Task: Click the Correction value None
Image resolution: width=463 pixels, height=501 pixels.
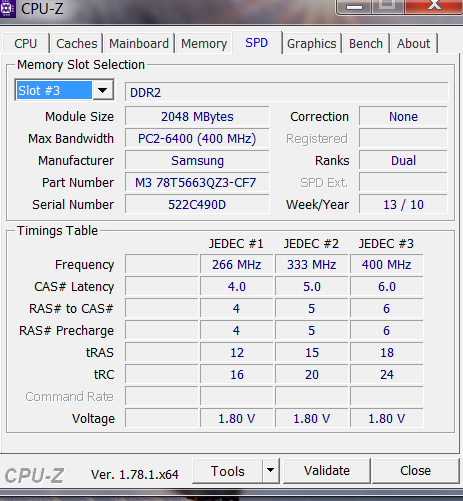Action: pos(403,117)
